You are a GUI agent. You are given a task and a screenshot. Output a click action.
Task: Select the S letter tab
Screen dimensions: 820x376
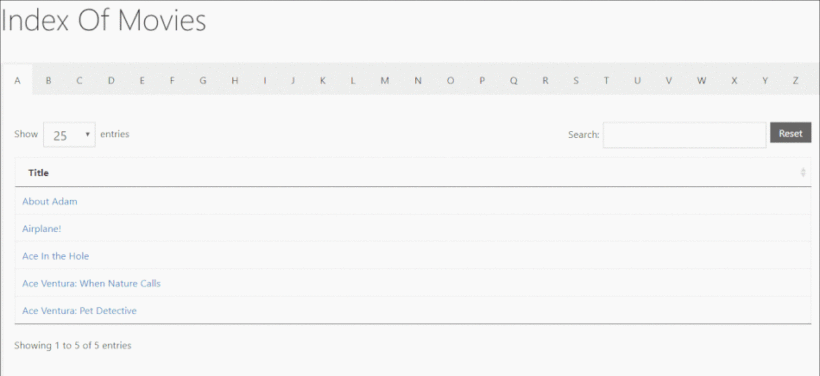pos(576,81)
